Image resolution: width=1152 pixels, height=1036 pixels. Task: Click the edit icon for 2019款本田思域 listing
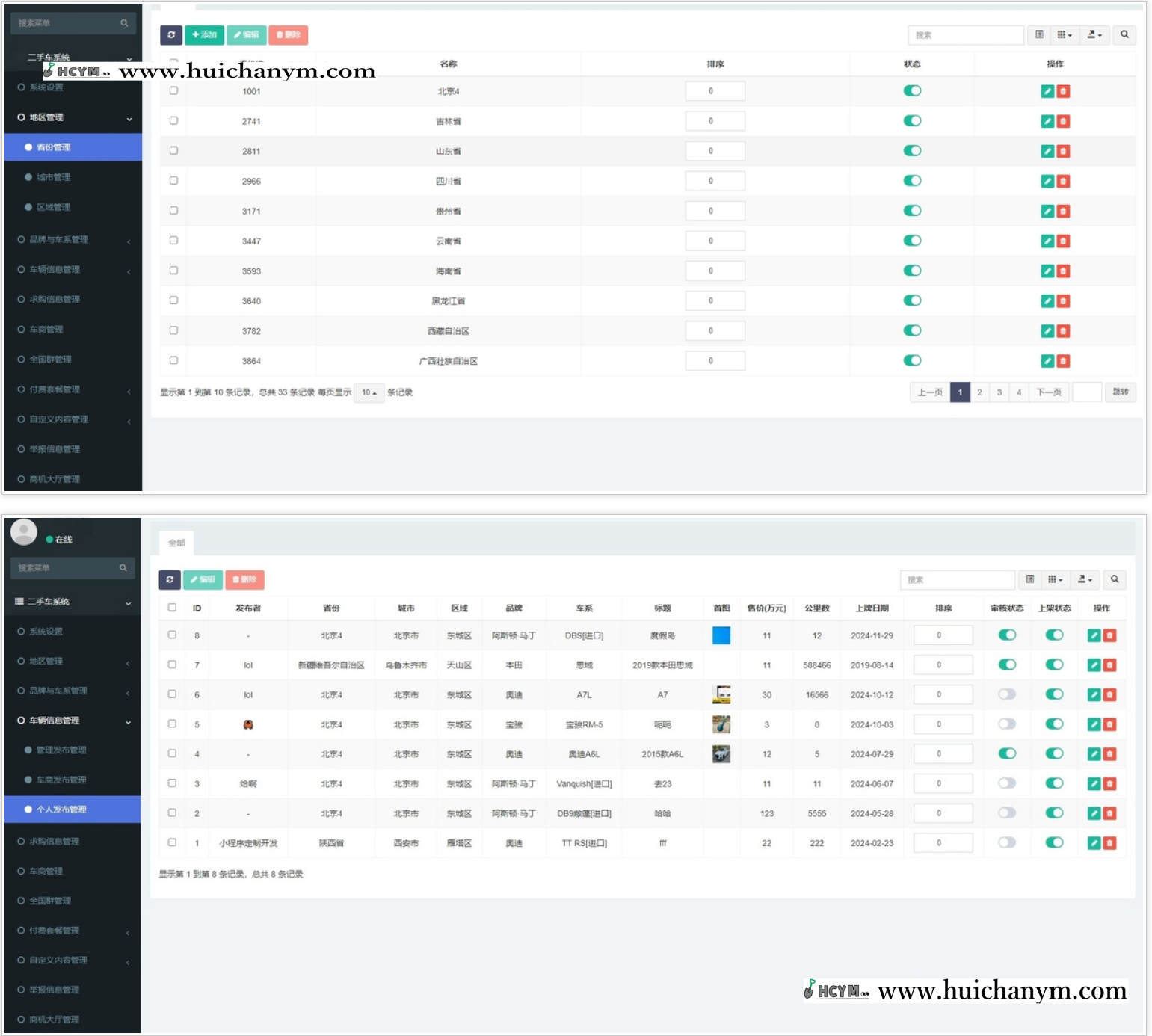coord(1094,665)
